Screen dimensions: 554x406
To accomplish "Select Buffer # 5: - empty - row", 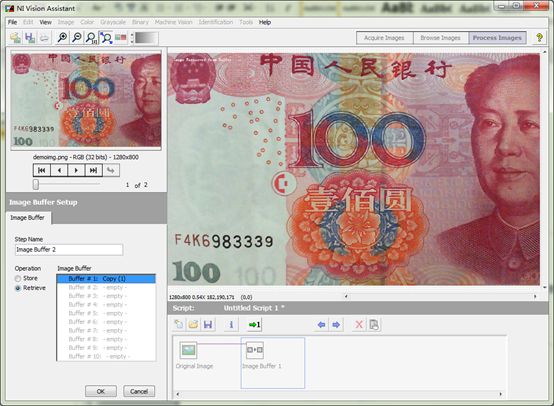I will [x=106, y=313].
